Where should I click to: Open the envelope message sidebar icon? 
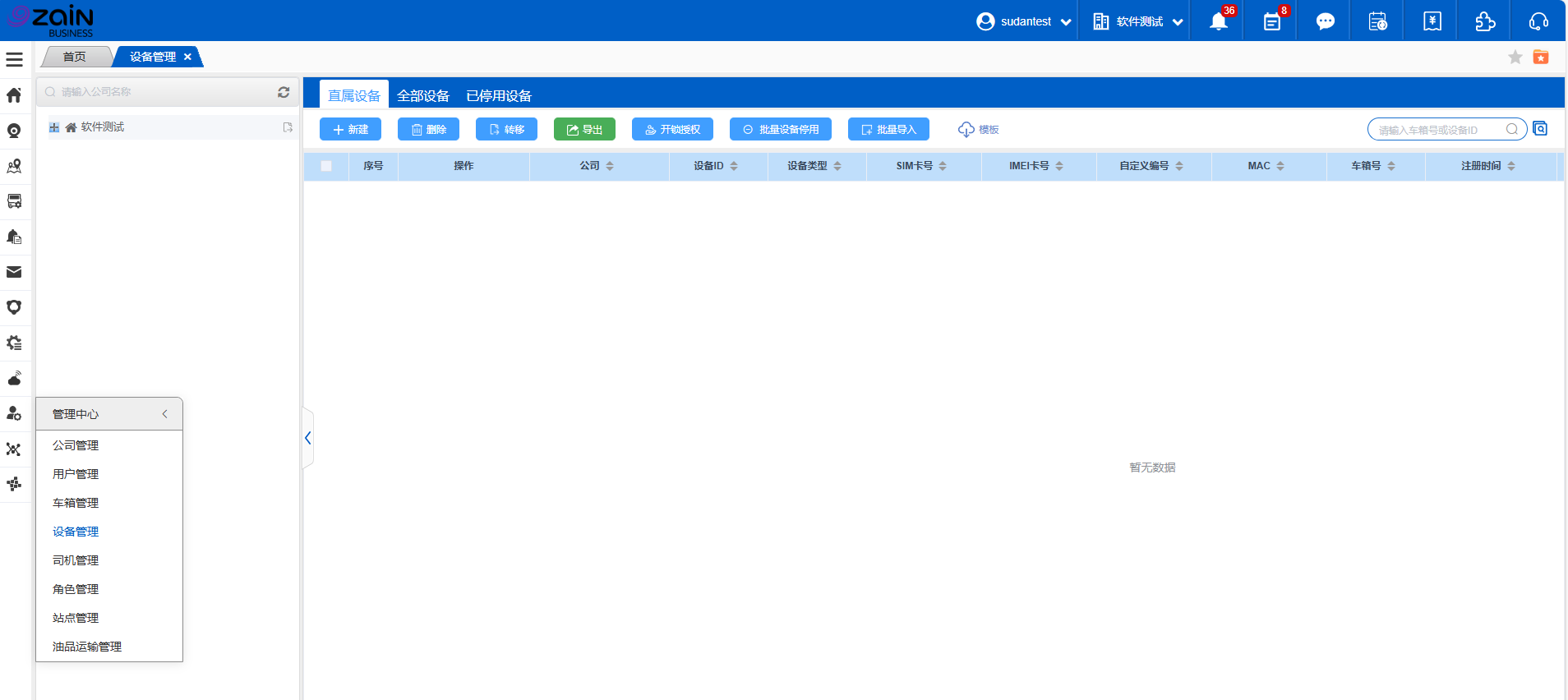tap(14, 272)
